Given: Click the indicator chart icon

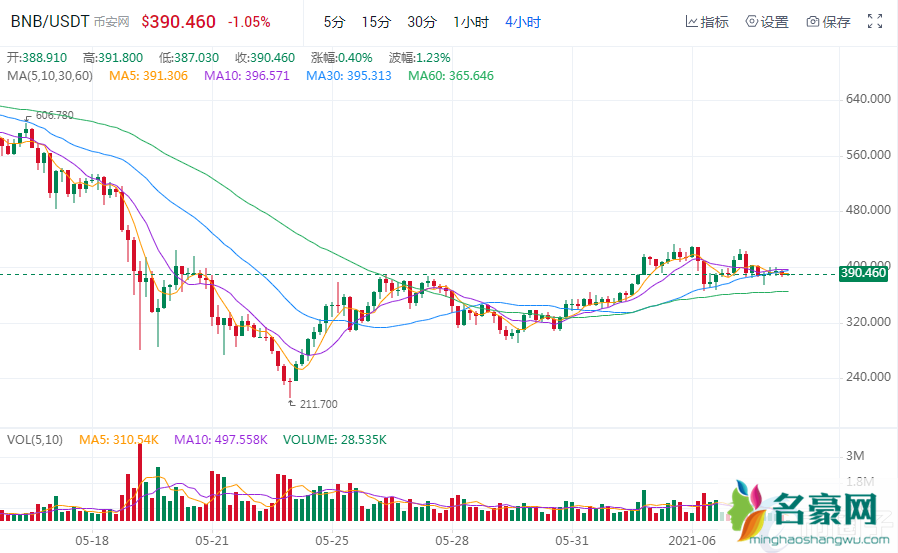Looking at the screenshot, I should click(x=691, y=22).
